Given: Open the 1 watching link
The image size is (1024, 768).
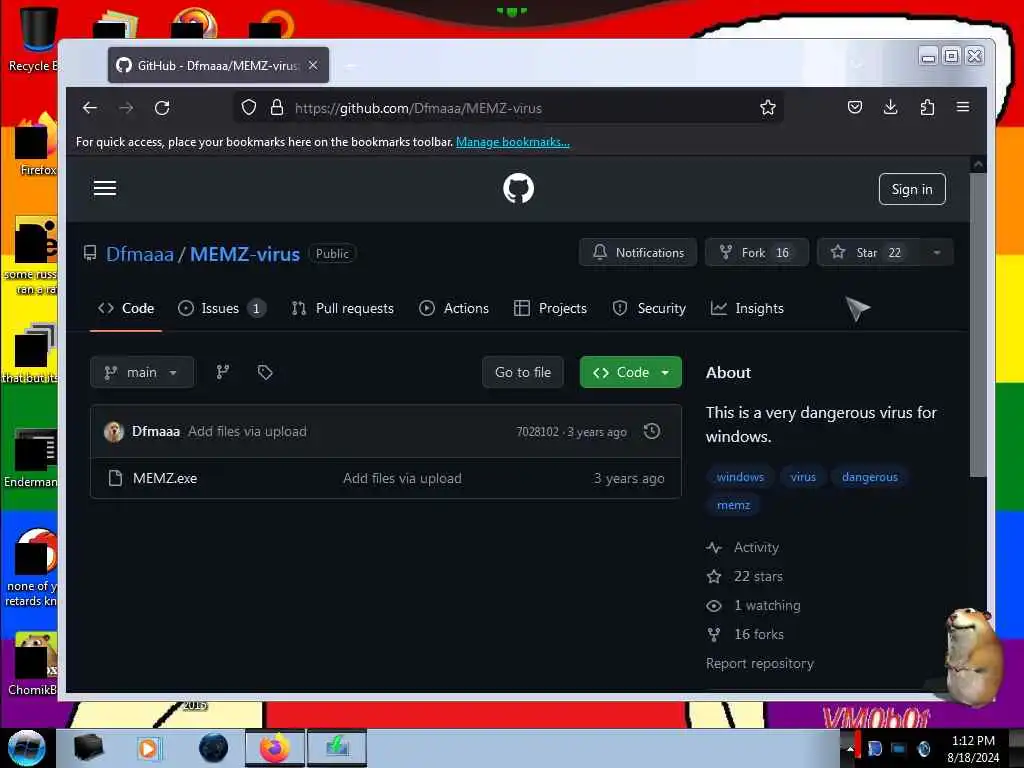Looking at the screenshot, I should pos(754,605).
